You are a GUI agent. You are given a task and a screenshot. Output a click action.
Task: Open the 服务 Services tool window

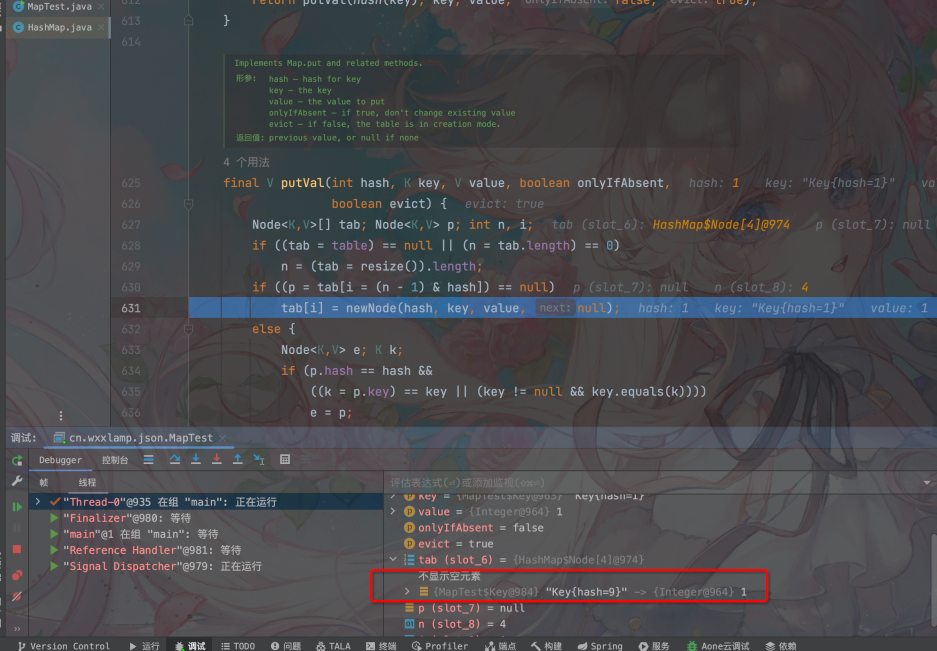pyautogui.click(x=654, y=646)
